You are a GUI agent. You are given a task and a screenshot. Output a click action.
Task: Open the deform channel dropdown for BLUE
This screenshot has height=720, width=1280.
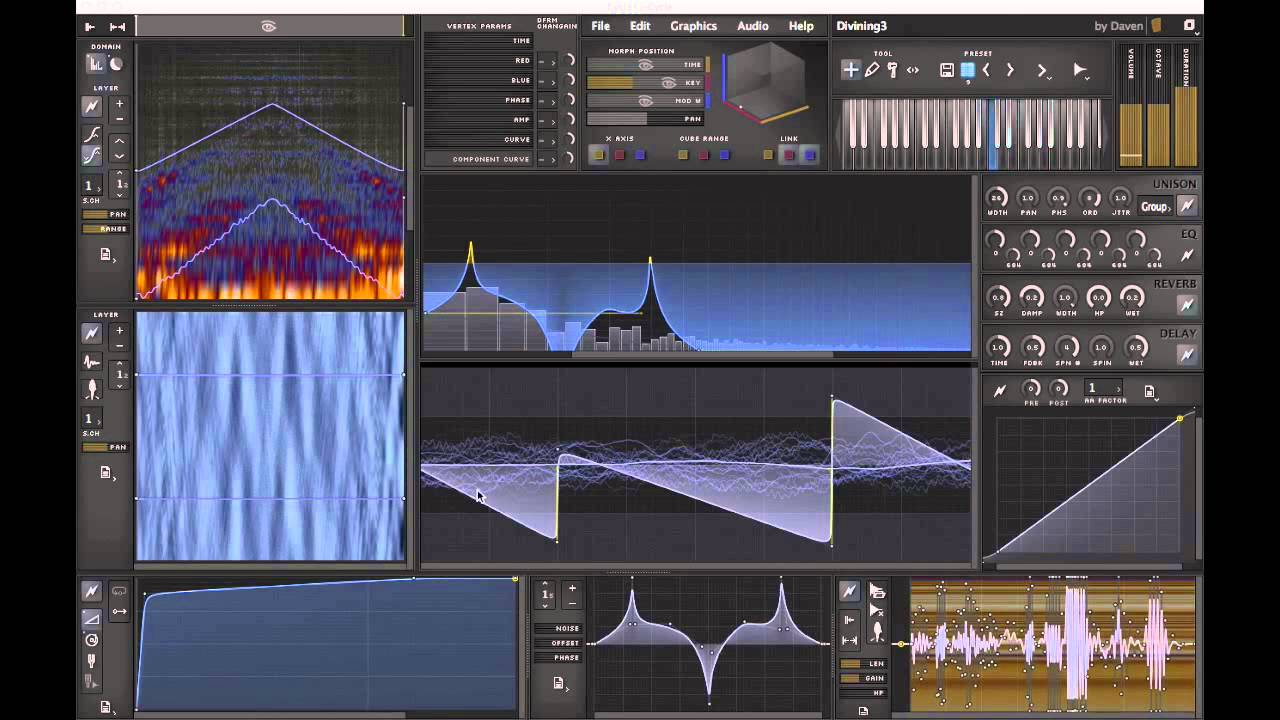point(547,81)
